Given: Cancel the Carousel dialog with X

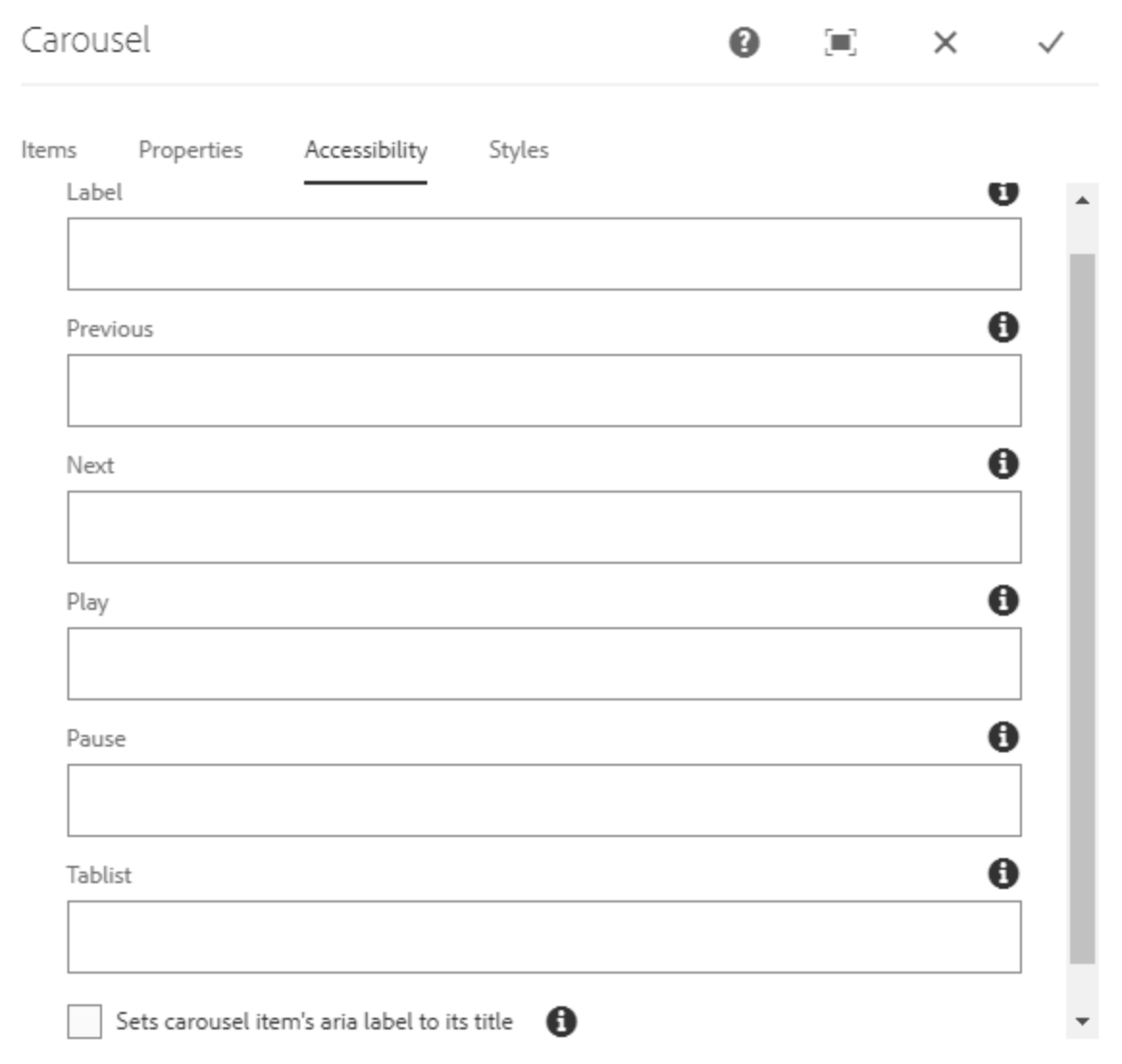Looking at the screenshot, I should click(945, 42).
